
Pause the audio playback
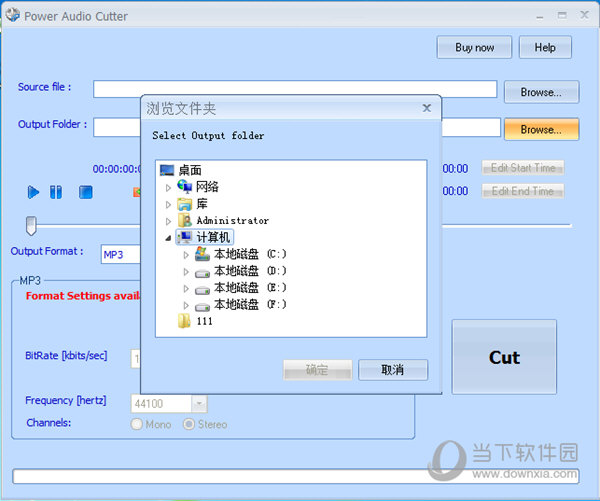click(56, 192)
